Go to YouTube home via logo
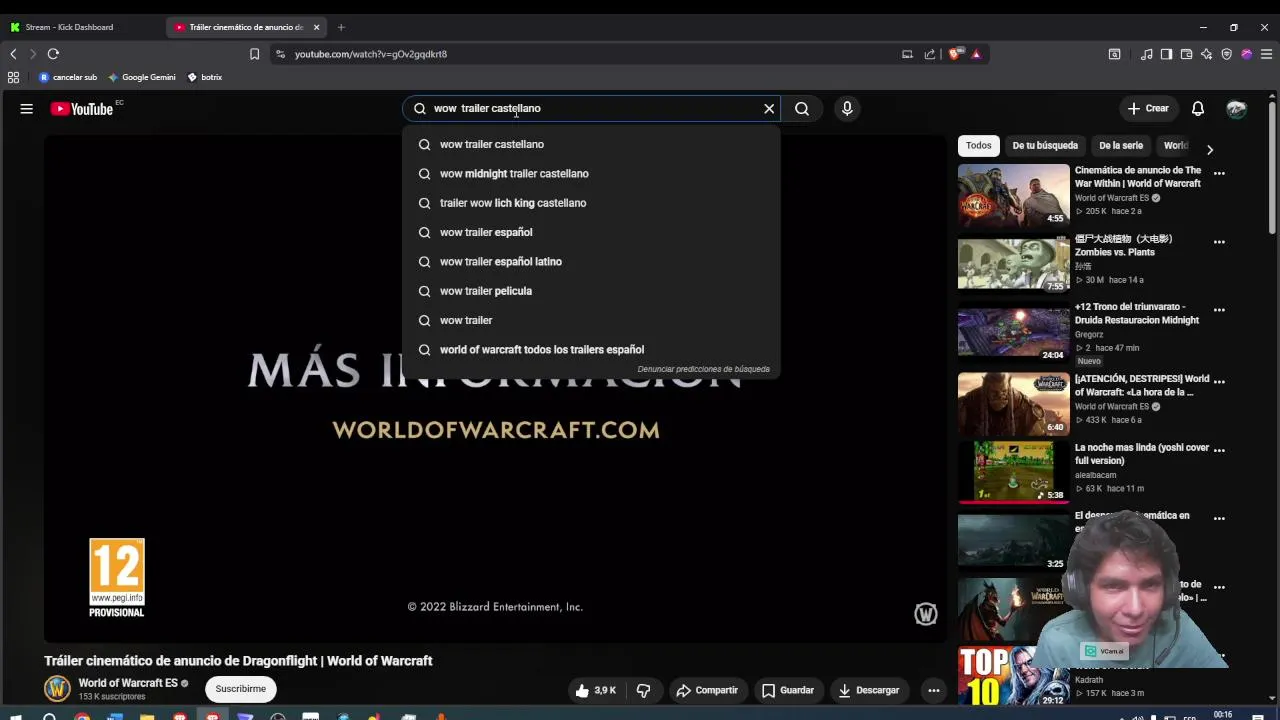 (82, 109)
